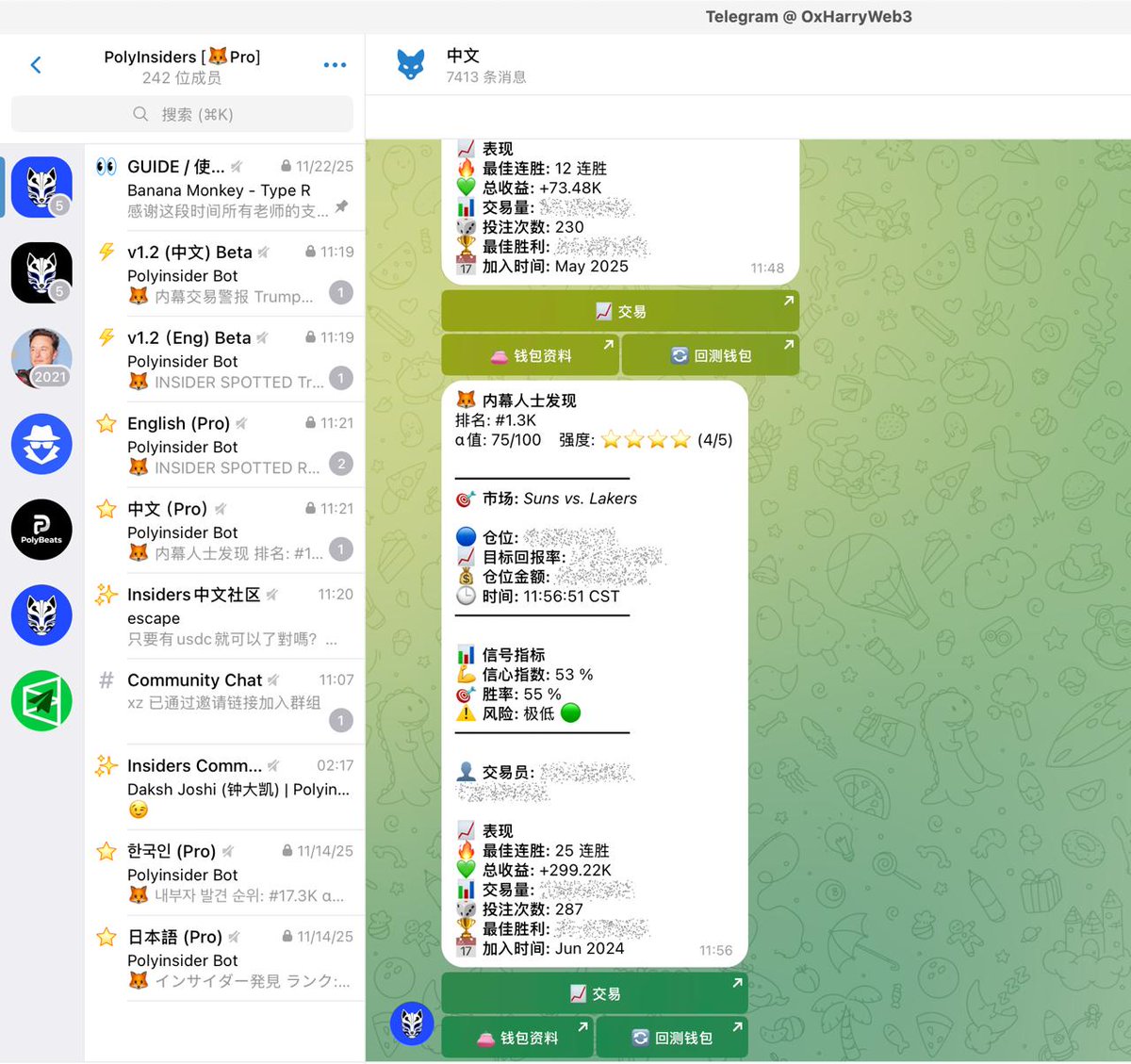Click unread badge 2 on English (Pro)

[341, 464]
